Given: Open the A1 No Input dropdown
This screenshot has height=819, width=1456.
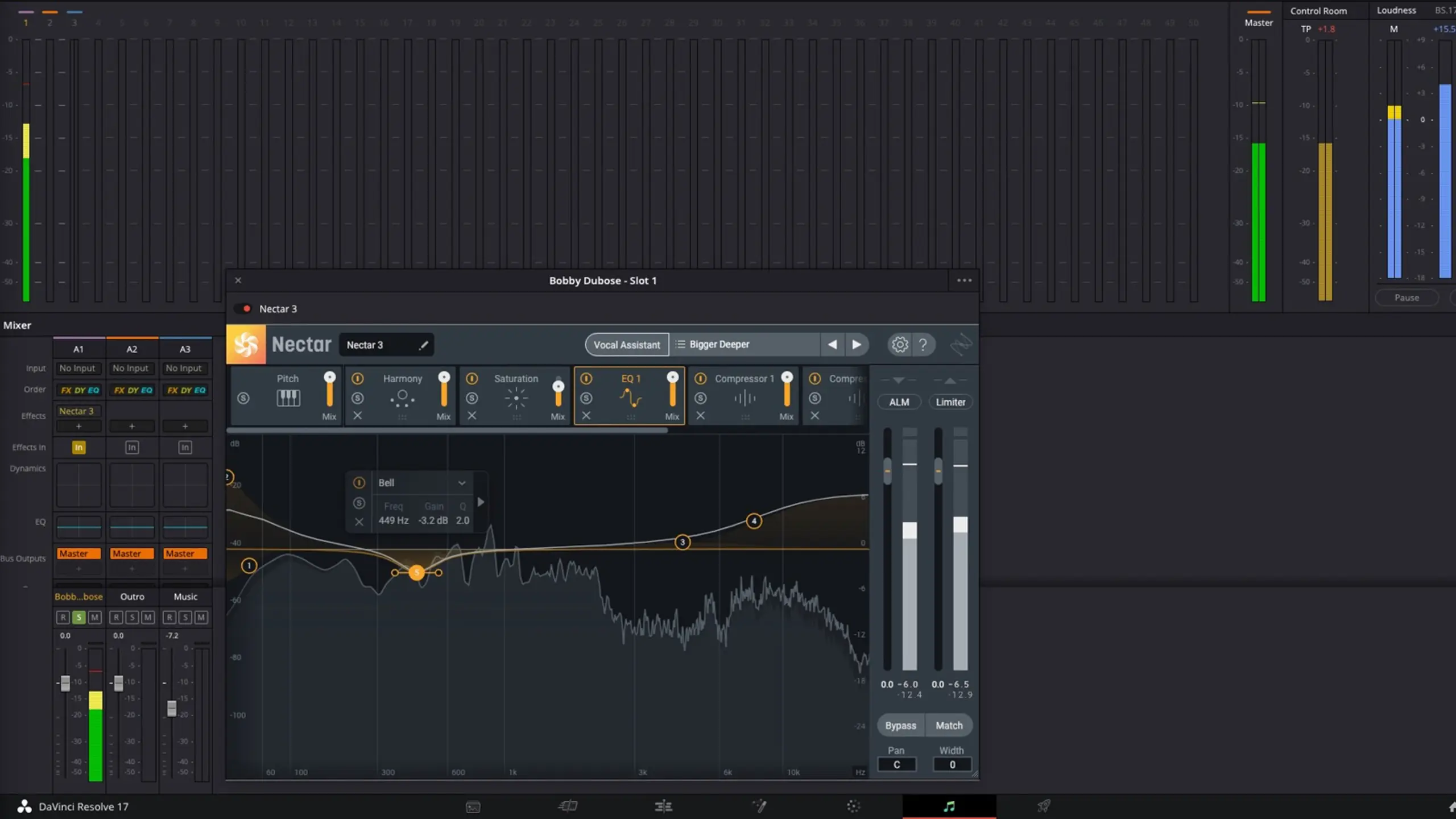Looking at the screenshot, I should pyautogui.click(x=78, y=368).
